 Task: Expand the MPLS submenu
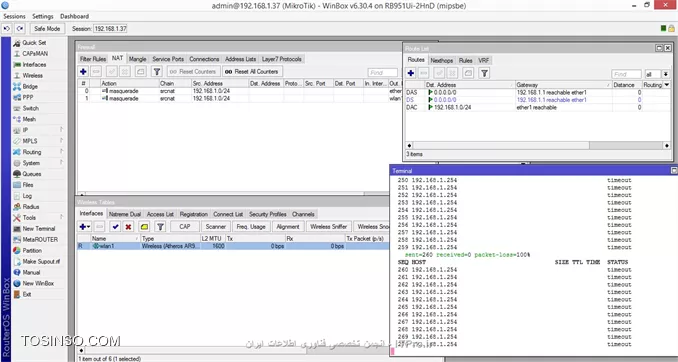(38, 141)
